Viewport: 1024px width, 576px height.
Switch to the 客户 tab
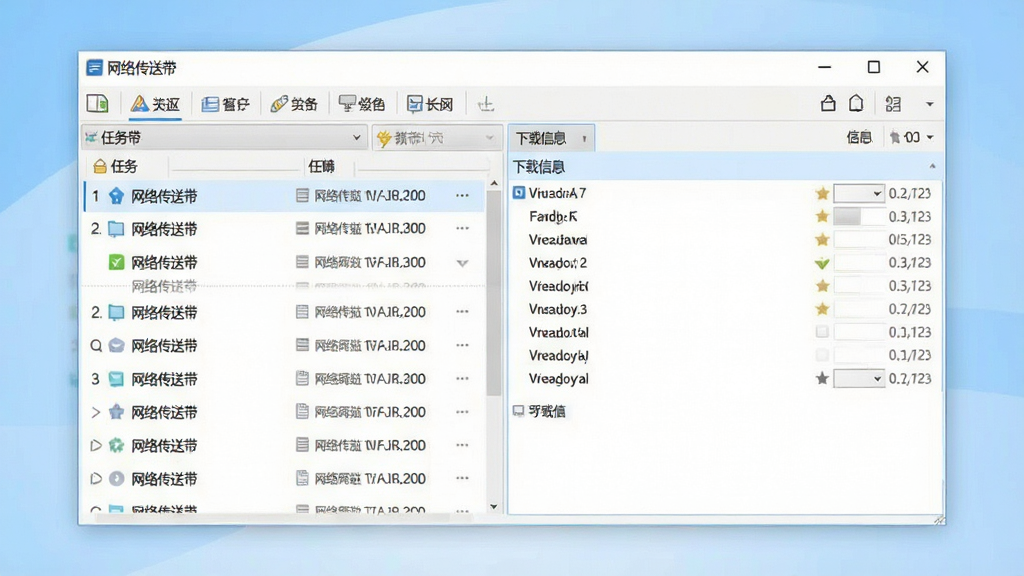point(226,104)
